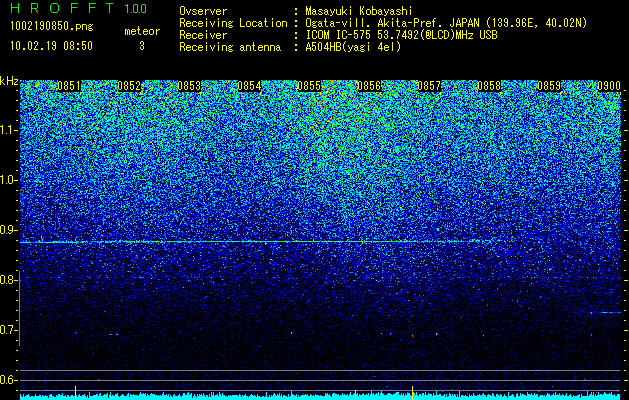Click the 1.1 frequency axis label
This screenshot has width=629, height=400.
(x=8, y=130)
